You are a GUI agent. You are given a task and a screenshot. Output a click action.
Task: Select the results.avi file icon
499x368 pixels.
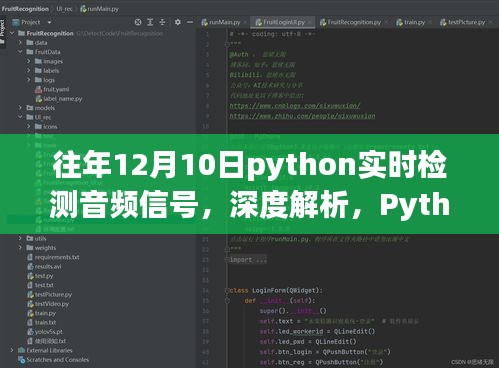pos(30,266)
